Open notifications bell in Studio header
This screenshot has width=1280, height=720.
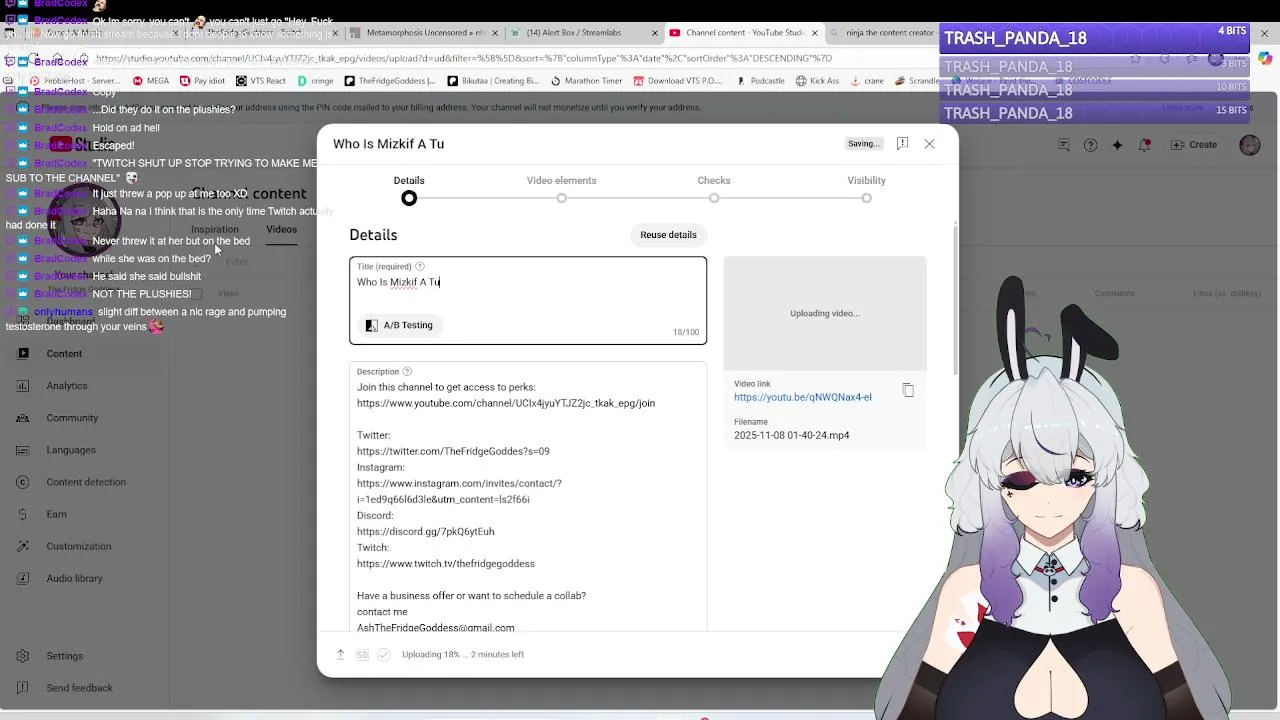(x=1145, y=145)
